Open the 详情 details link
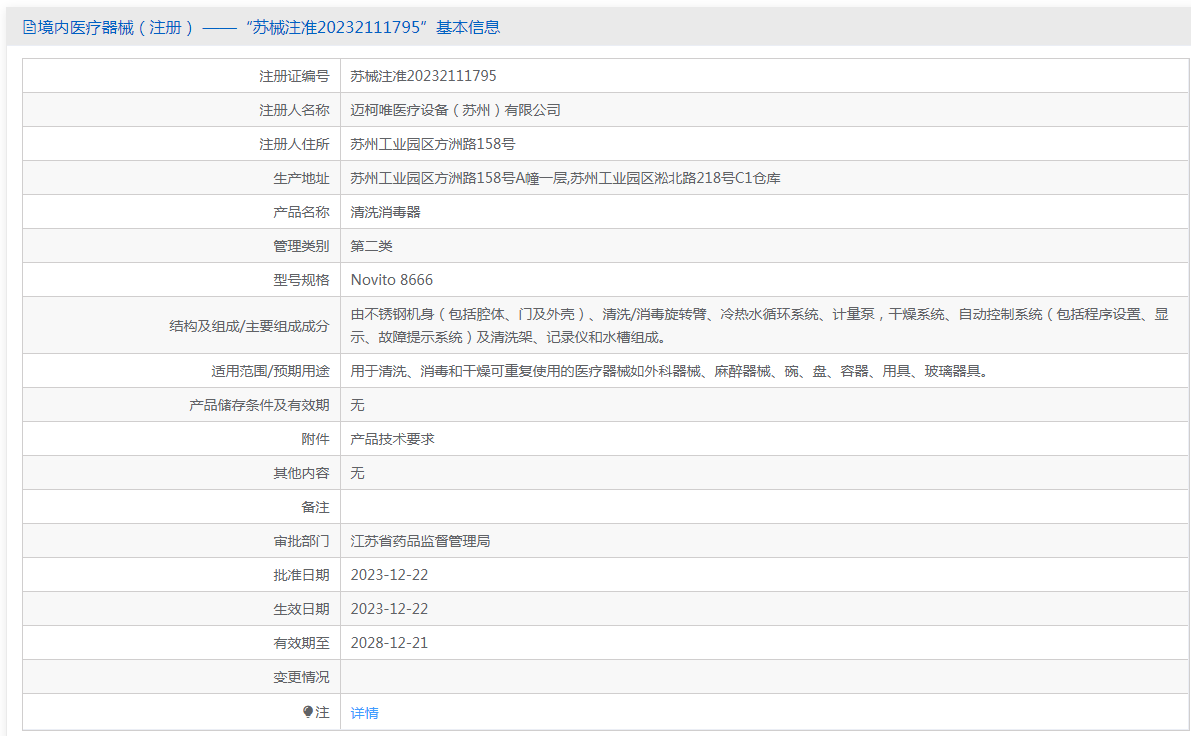This screenshot has width=1191, height=736. (364, 713)
